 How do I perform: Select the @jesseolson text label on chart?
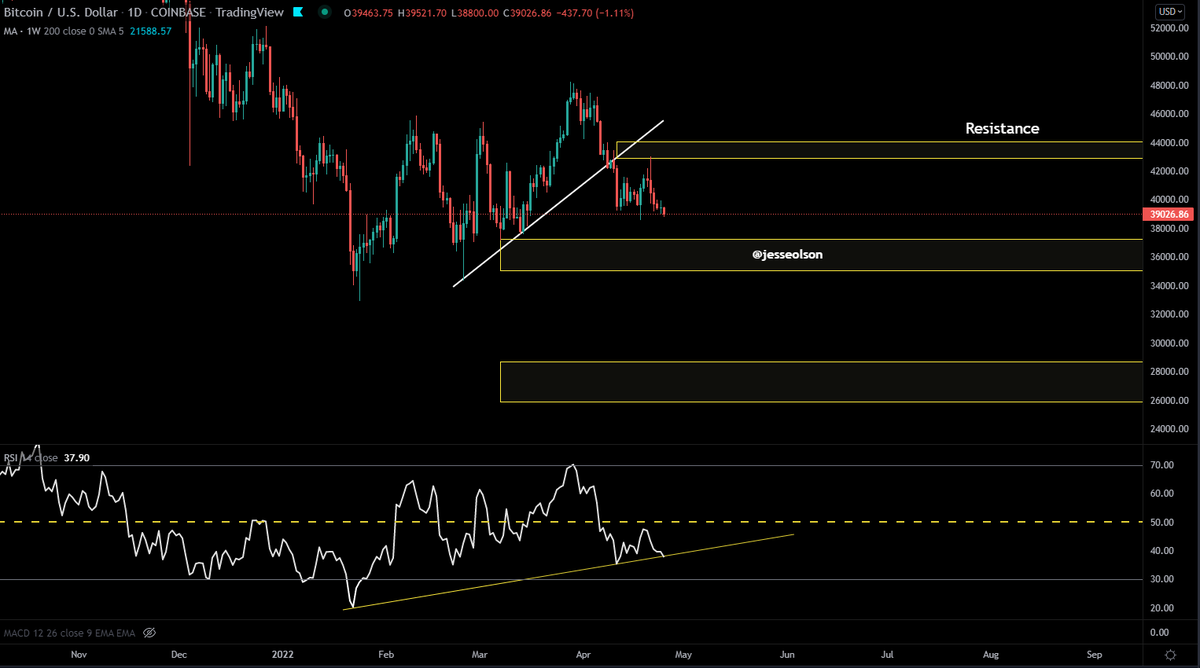787,255
